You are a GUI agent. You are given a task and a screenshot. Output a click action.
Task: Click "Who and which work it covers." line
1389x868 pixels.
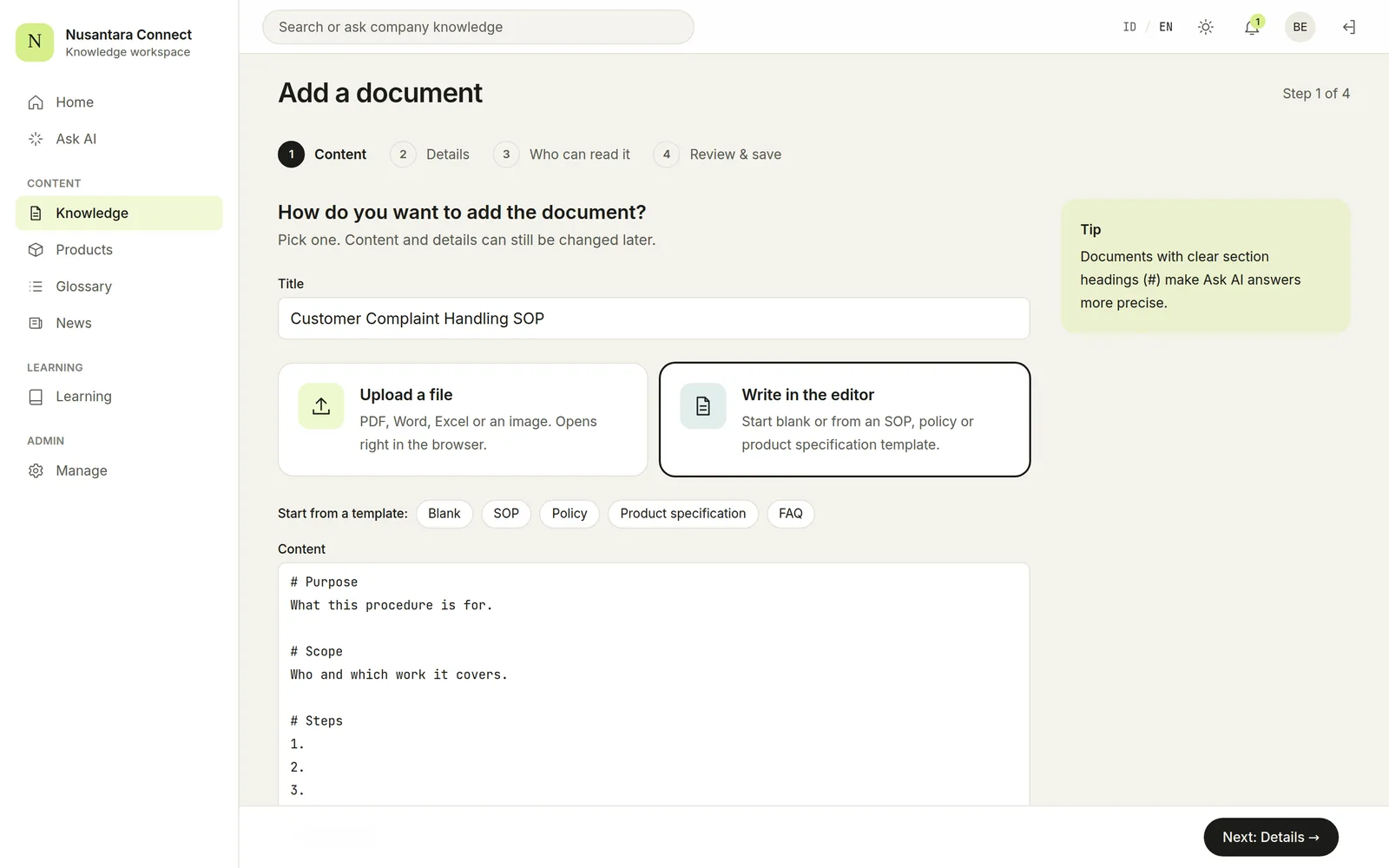click(399, 675)
